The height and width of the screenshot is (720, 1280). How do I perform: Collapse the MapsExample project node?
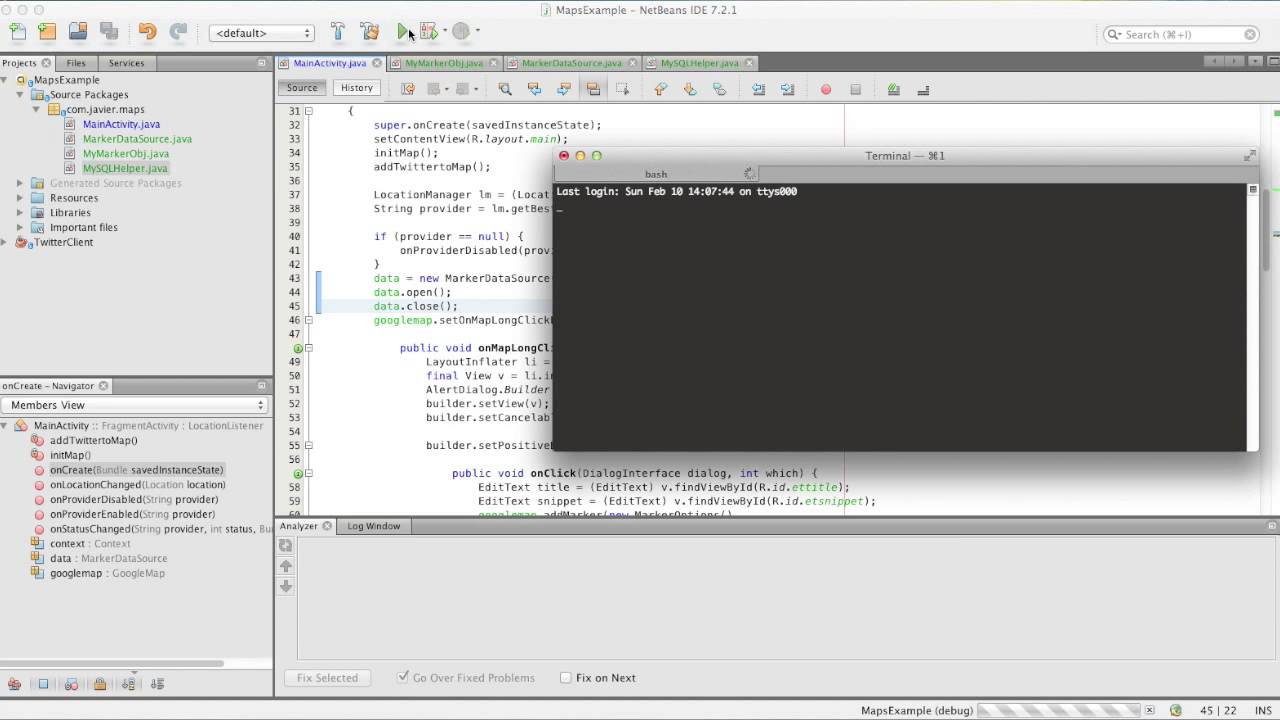5,80
